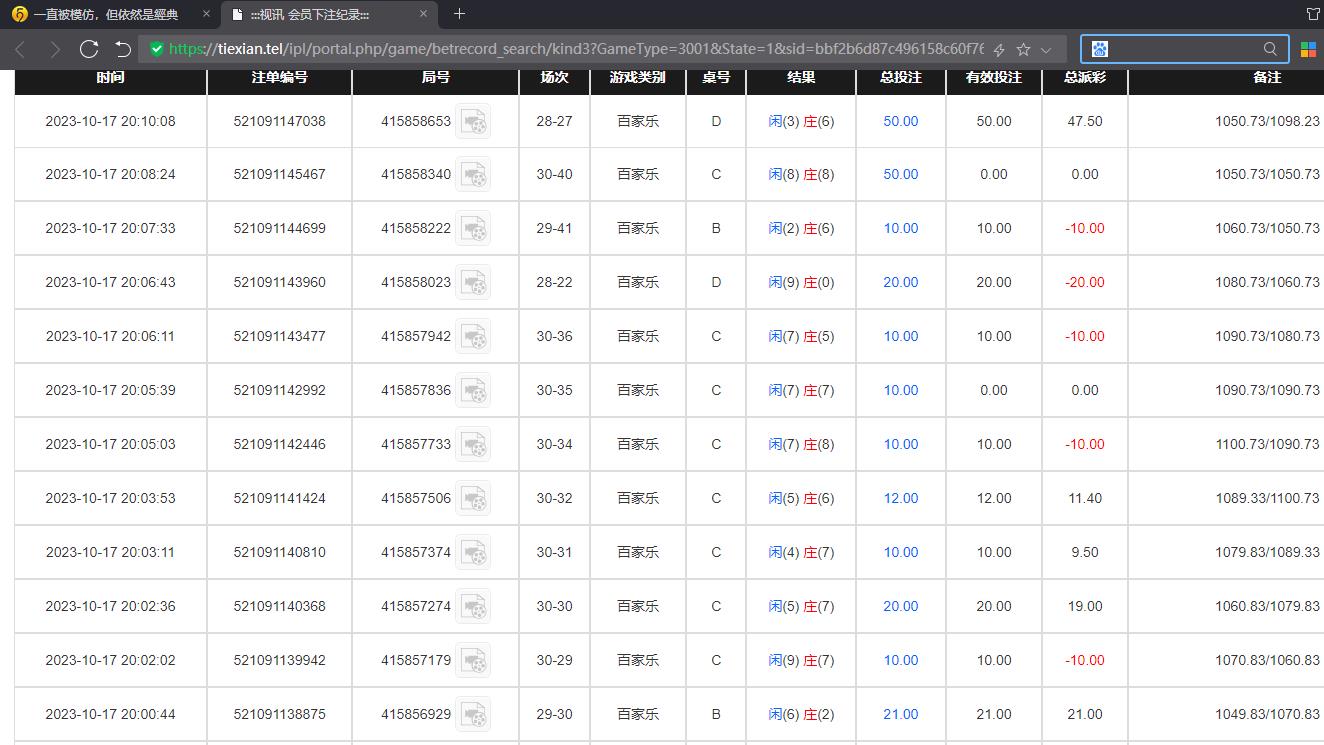Viewport: 1324px width, 745px height.
Task: Click timestamp 2023-10-17 20:05:39
Action: point(110,390)
